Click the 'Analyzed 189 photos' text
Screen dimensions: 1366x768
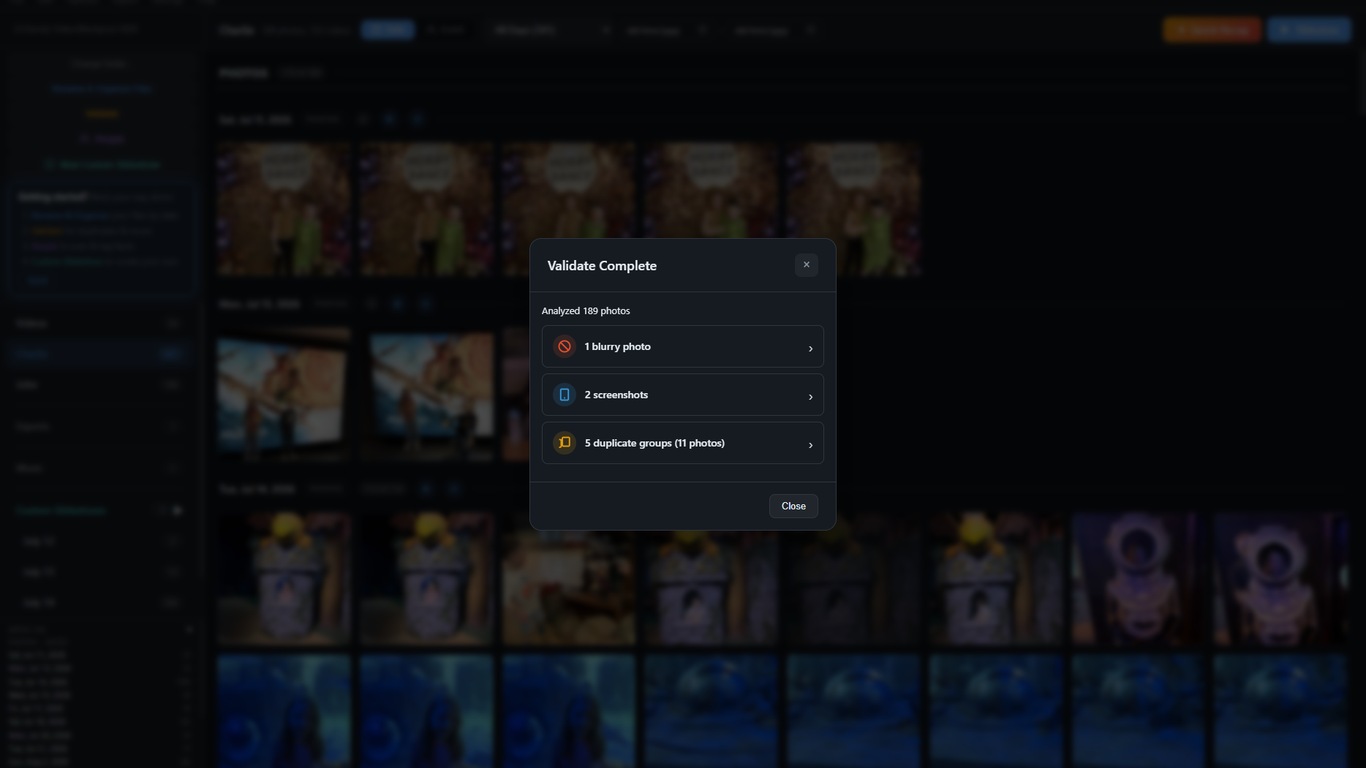point(586,311)
